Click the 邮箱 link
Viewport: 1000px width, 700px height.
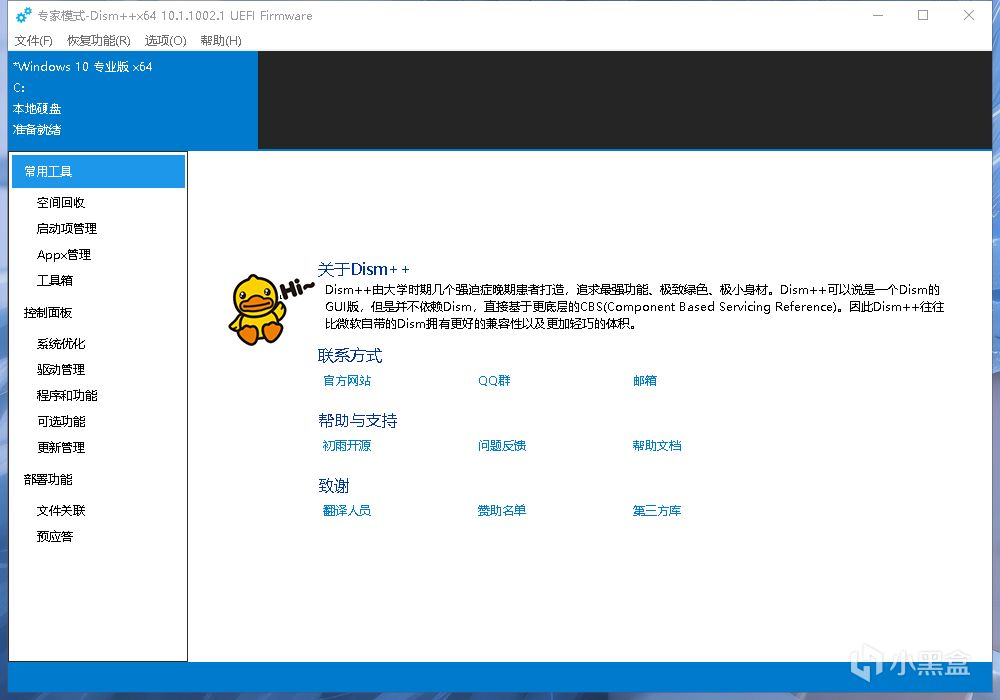click(x=645, y=381)
